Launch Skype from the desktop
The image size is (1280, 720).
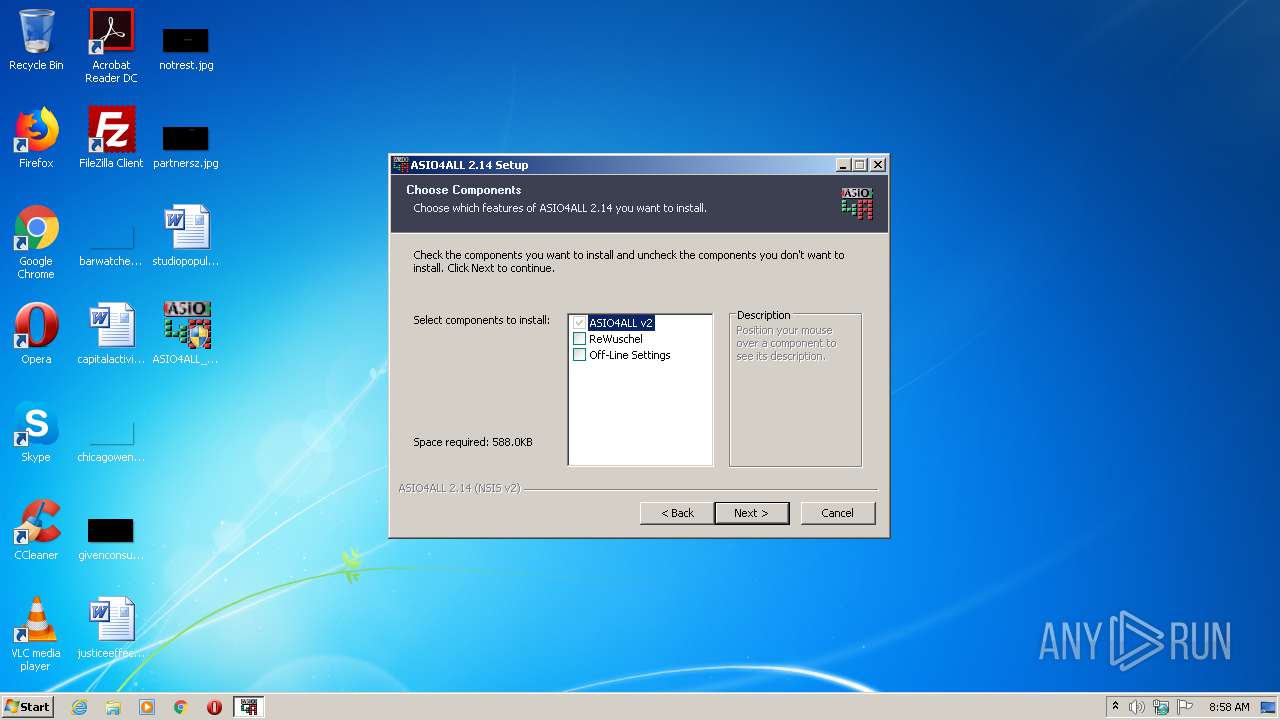(x=36, y=432)
